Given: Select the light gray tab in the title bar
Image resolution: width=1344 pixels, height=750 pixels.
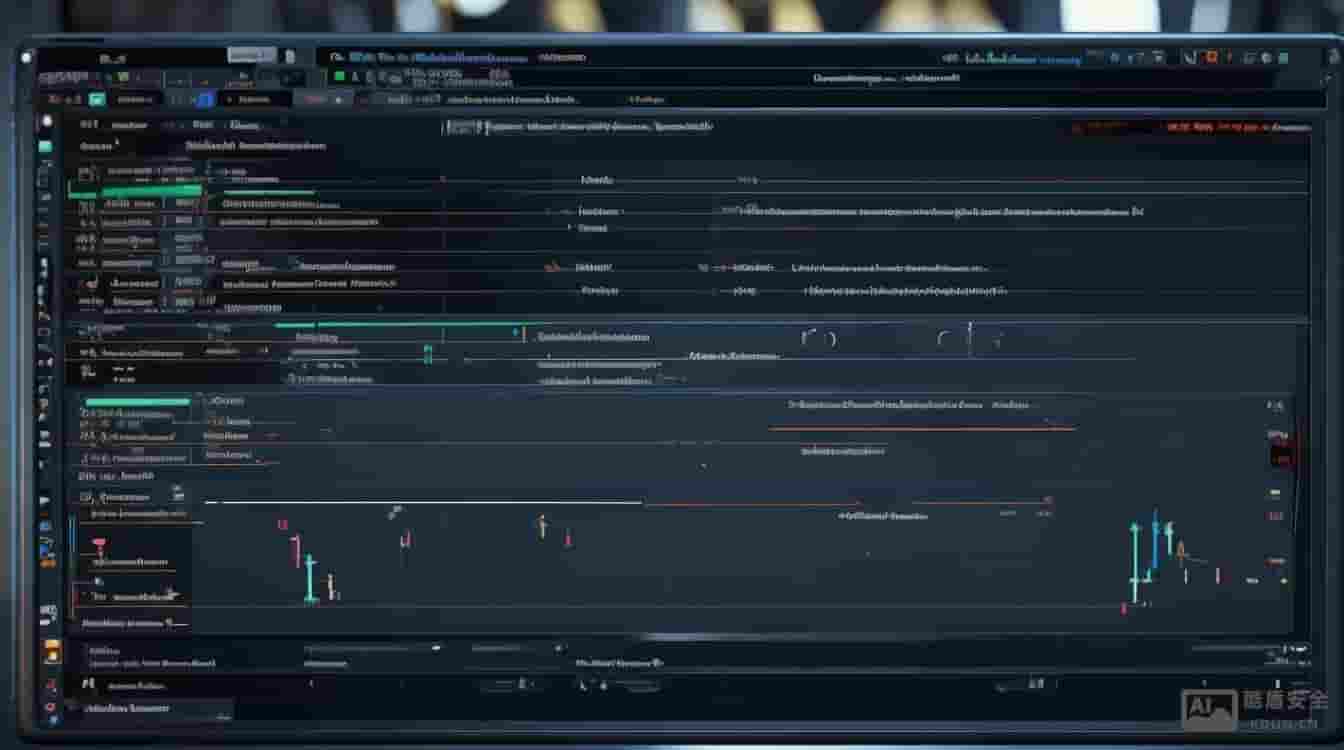Looking at the screenshot, I should pos(250,55).
